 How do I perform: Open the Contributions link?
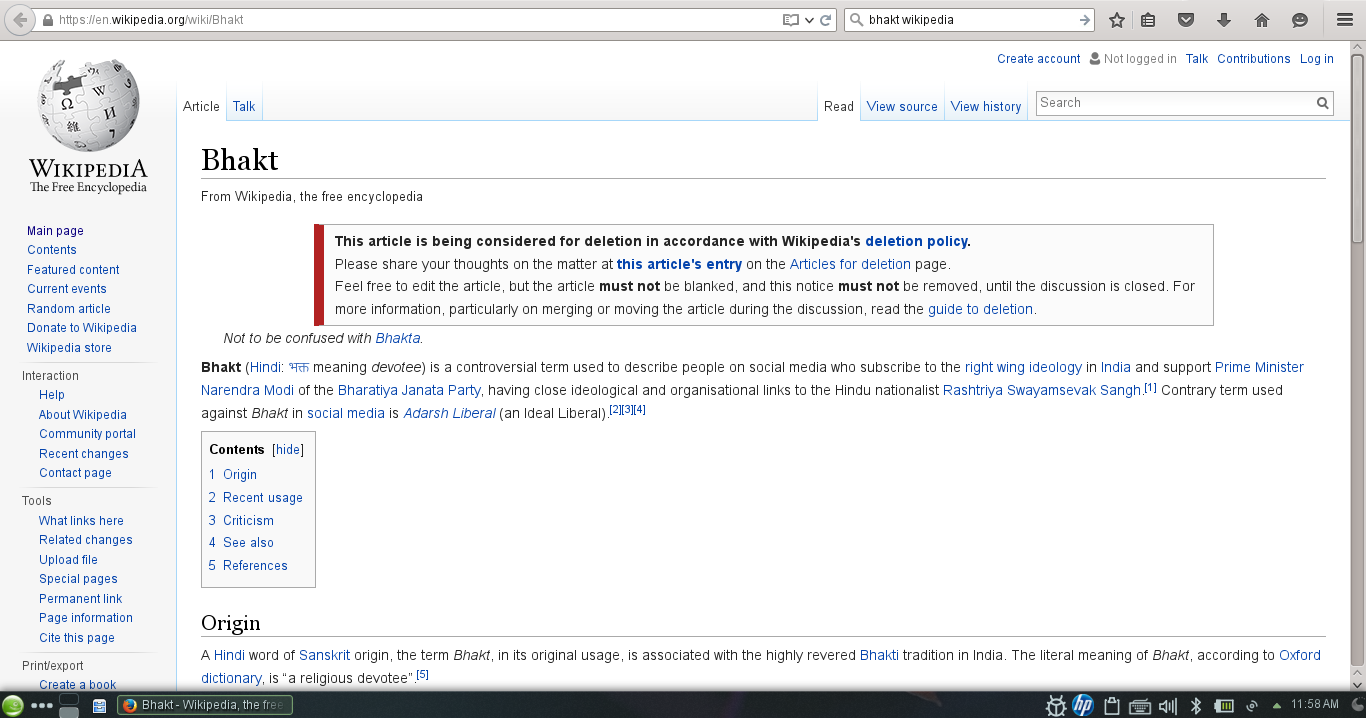pyautogui.click(x=1253, y=59)
